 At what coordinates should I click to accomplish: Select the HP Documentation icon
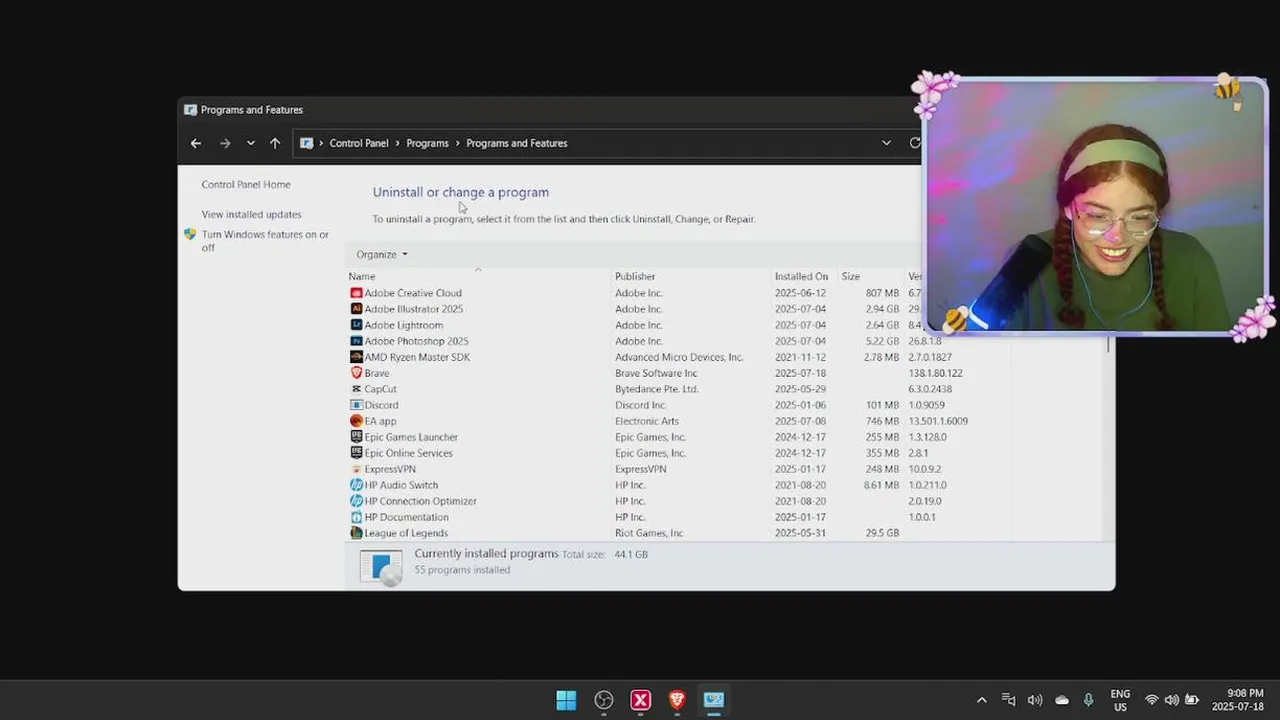click(356, 517)
